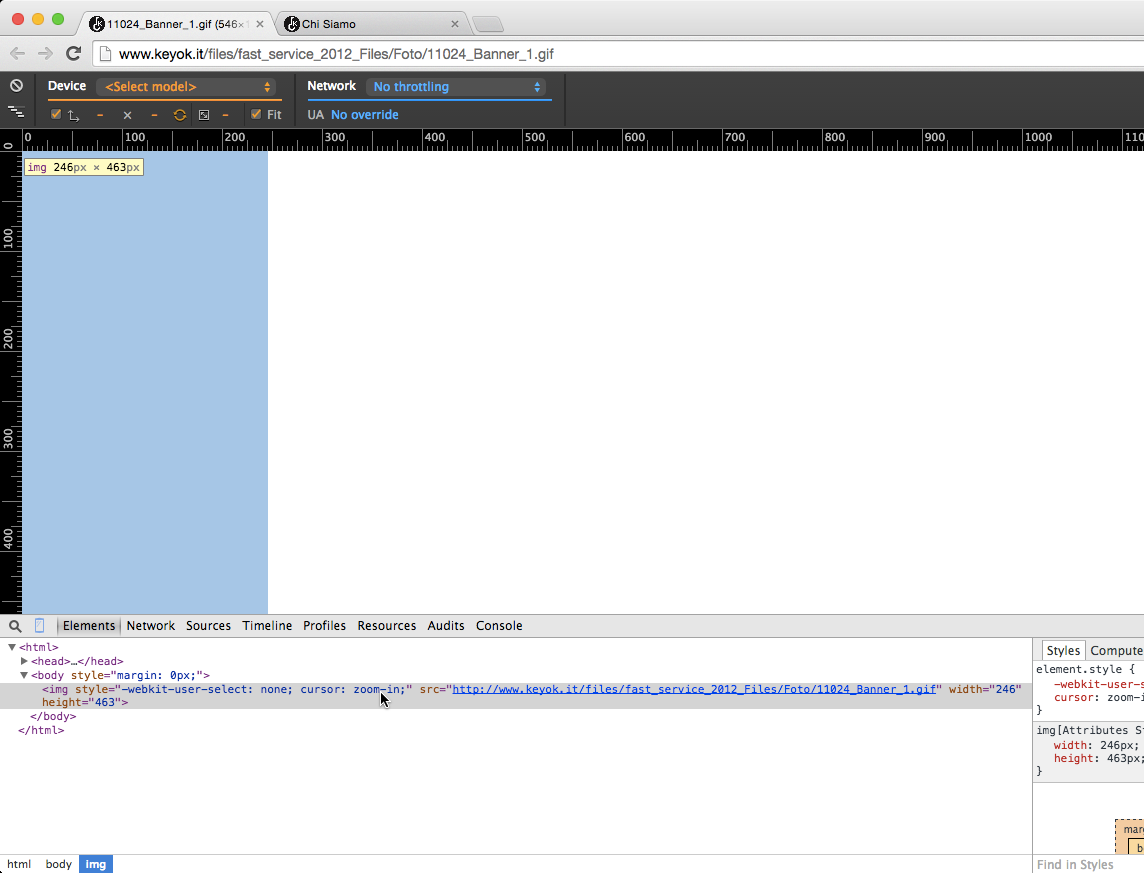The width and height of the screenshot is (1144, 873).
Task: Click the device pixel ratio dash value
Action: pyautogui.click(x=225, y=115)
